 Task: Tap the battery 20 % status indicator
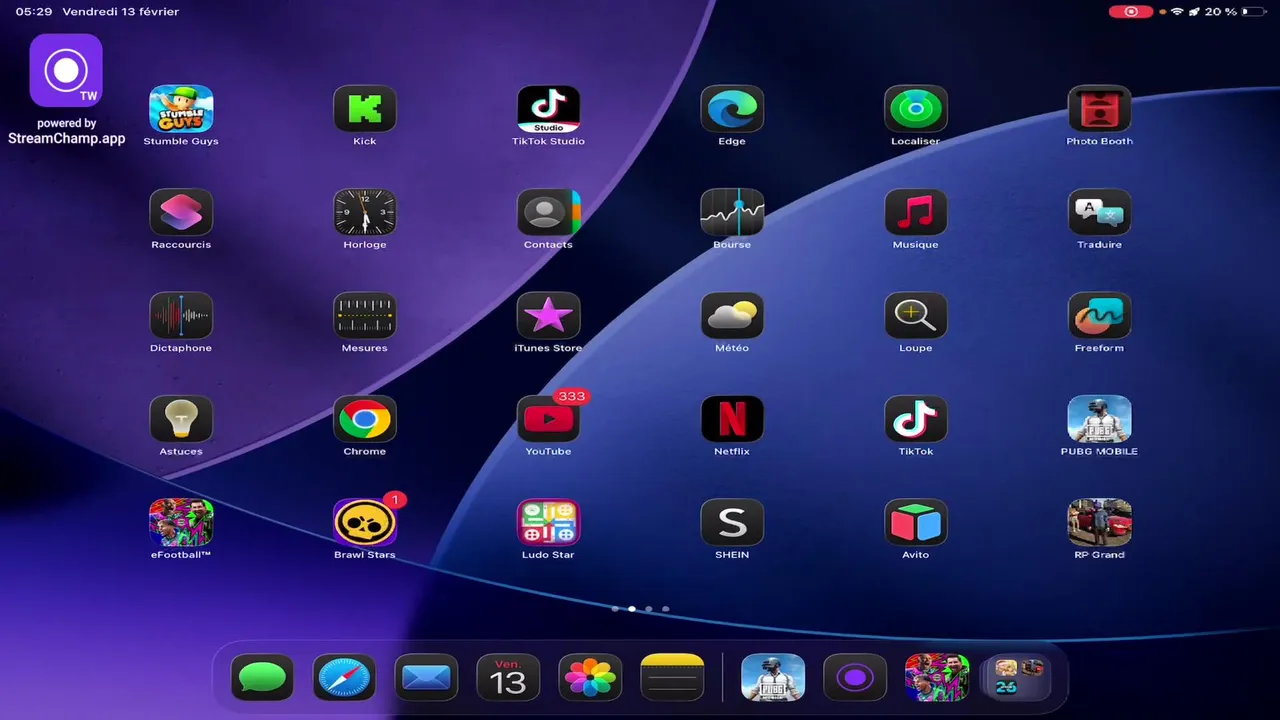pos(1235,12)
